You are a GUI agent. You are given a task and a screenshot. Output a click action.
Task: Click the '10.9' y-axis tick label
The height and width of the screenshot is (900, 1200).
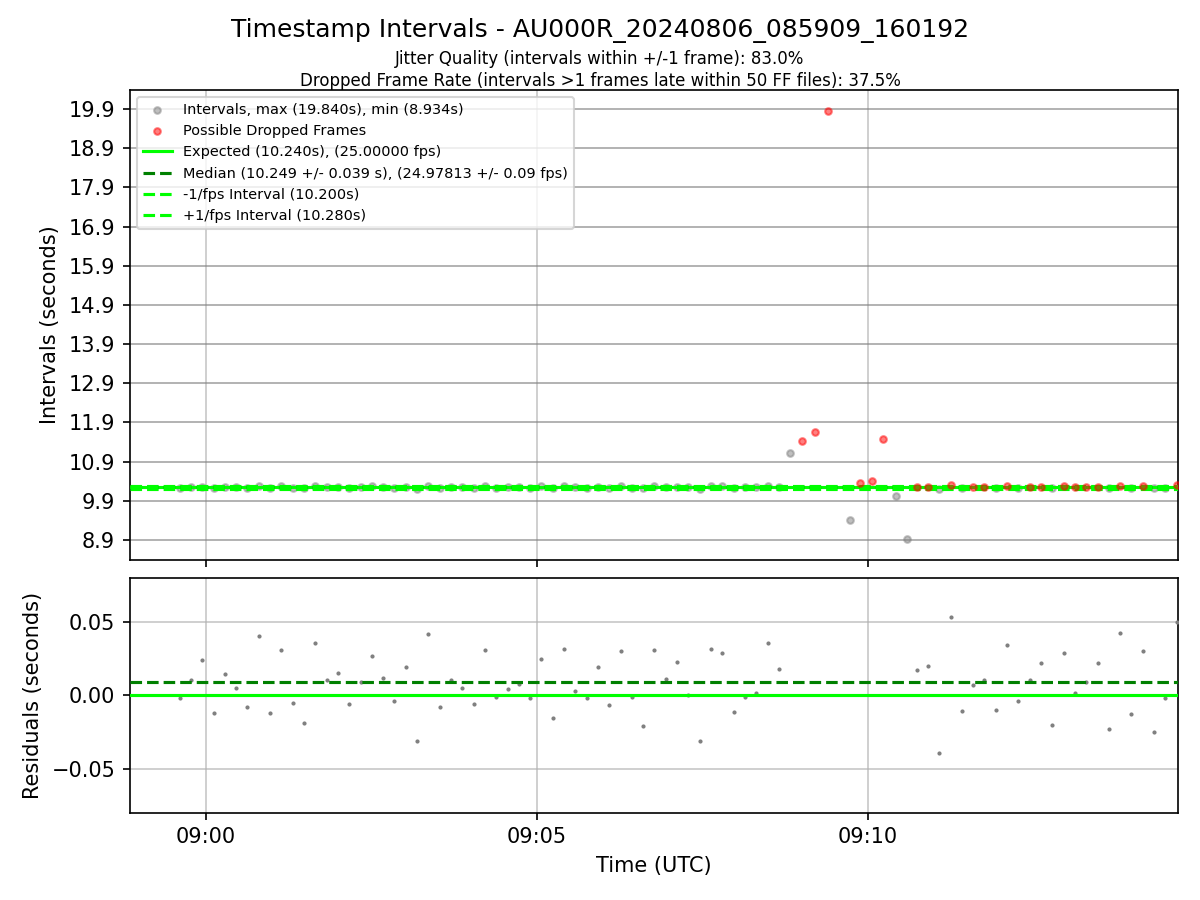(92, 462)
